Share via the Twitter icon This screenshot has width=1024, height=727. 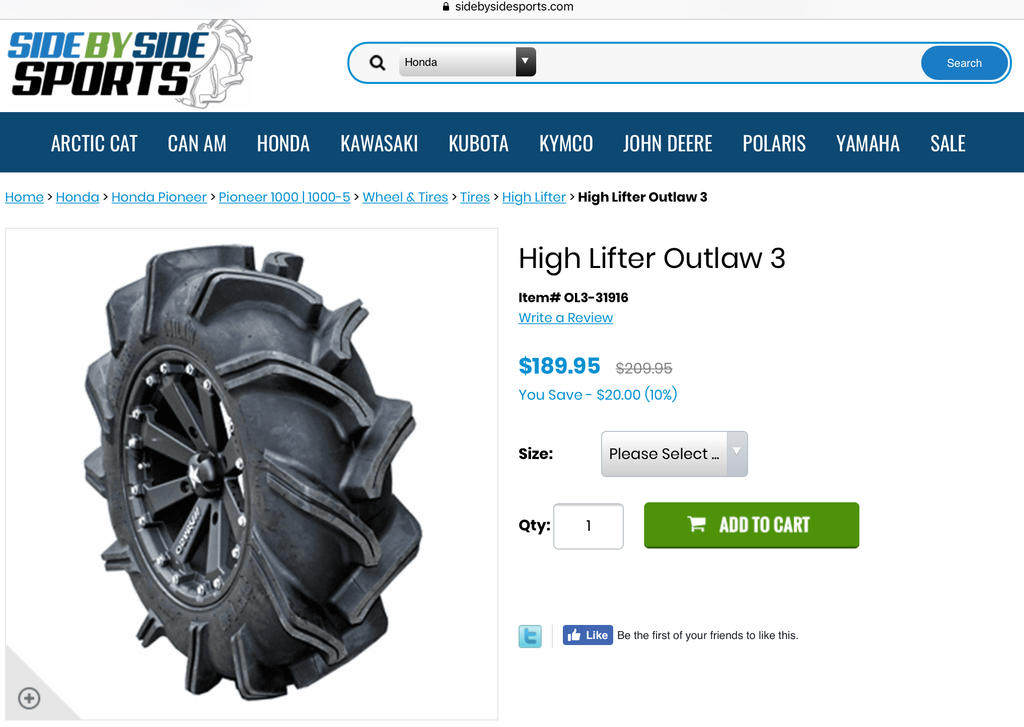pyautogui.click(x=530, y=636)
